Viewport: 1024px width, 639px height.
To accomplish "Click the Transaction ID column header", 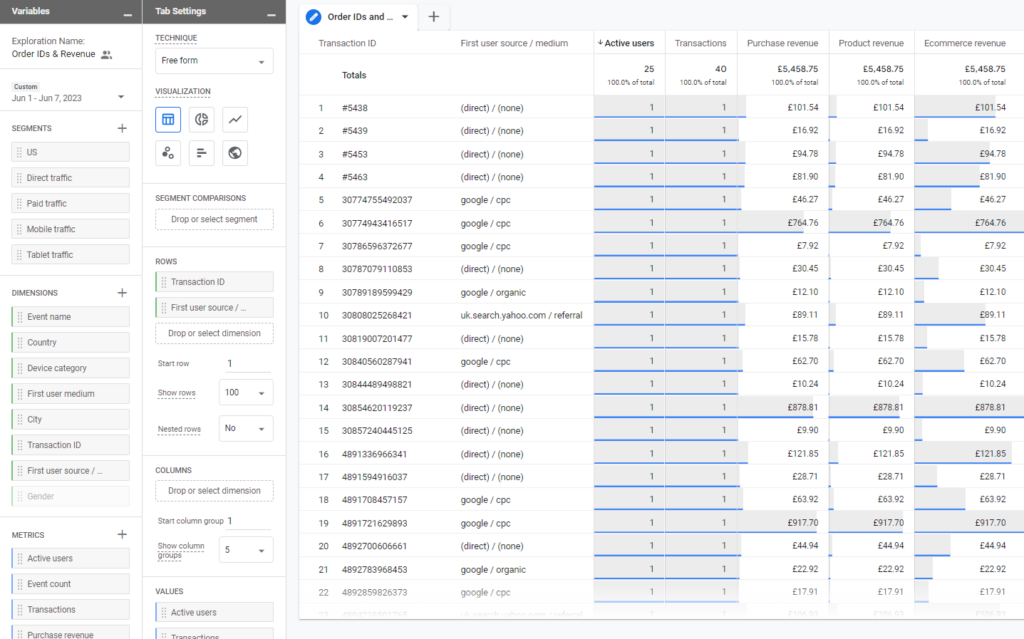I will tap(347, 43).
